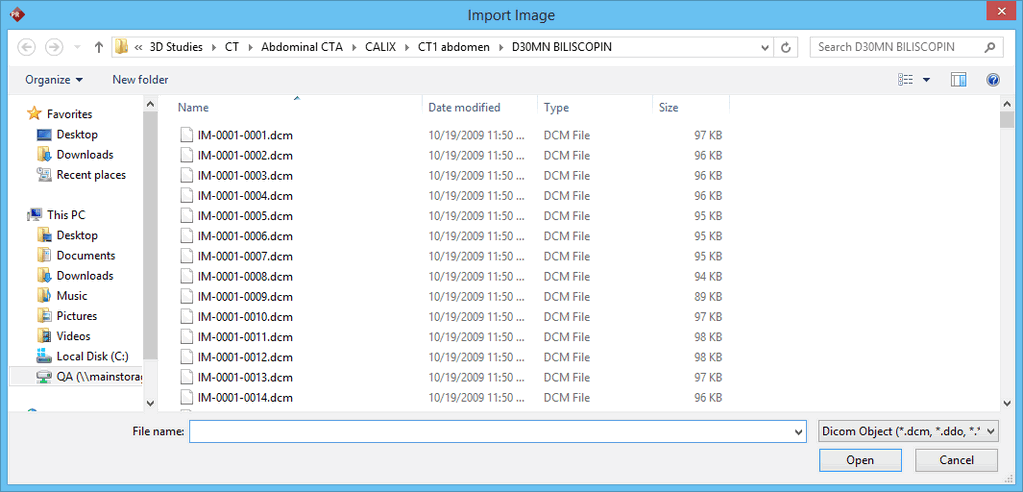Expand the Dicom Object file type dropdown
The image size is (1023, 492).
[x=908, y=431]
